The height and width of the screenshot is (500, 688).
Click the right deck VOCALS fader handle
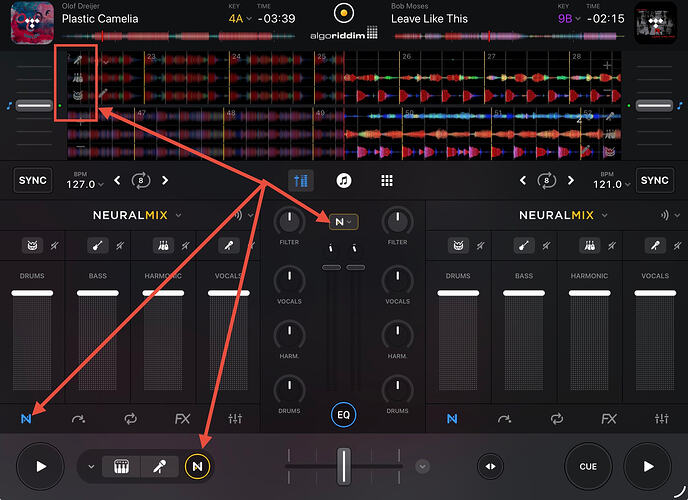click(x=655, y=293)
